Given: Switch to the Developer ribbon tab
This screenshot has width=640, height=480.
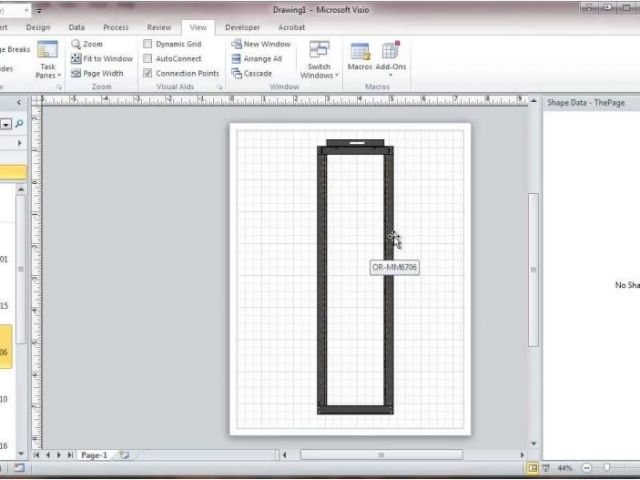Looking at the screenshot, I should point(242,28).
